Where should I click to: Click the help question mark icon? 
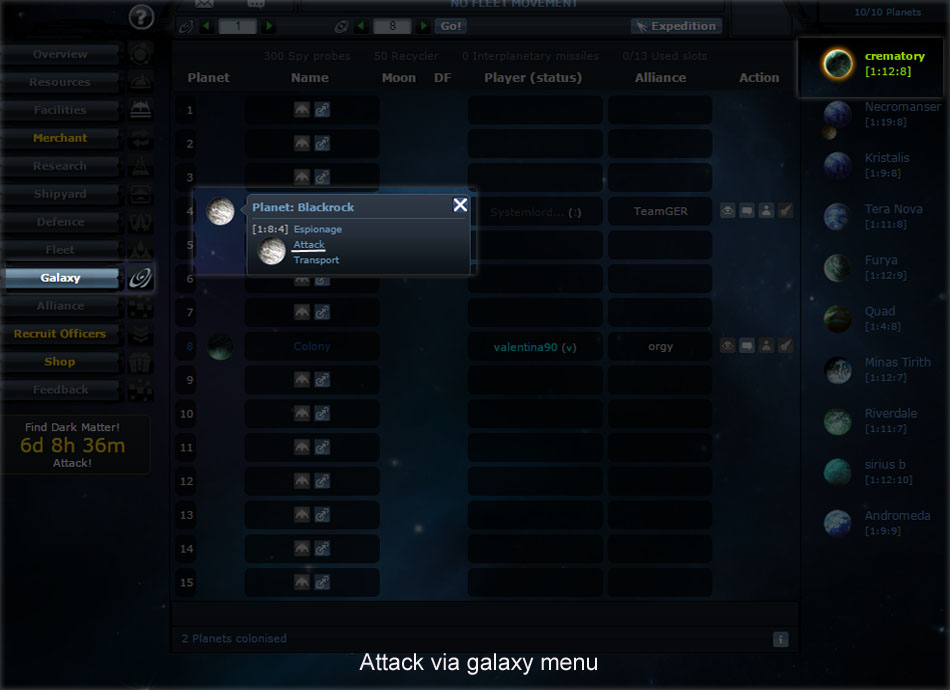click(141, 17)
